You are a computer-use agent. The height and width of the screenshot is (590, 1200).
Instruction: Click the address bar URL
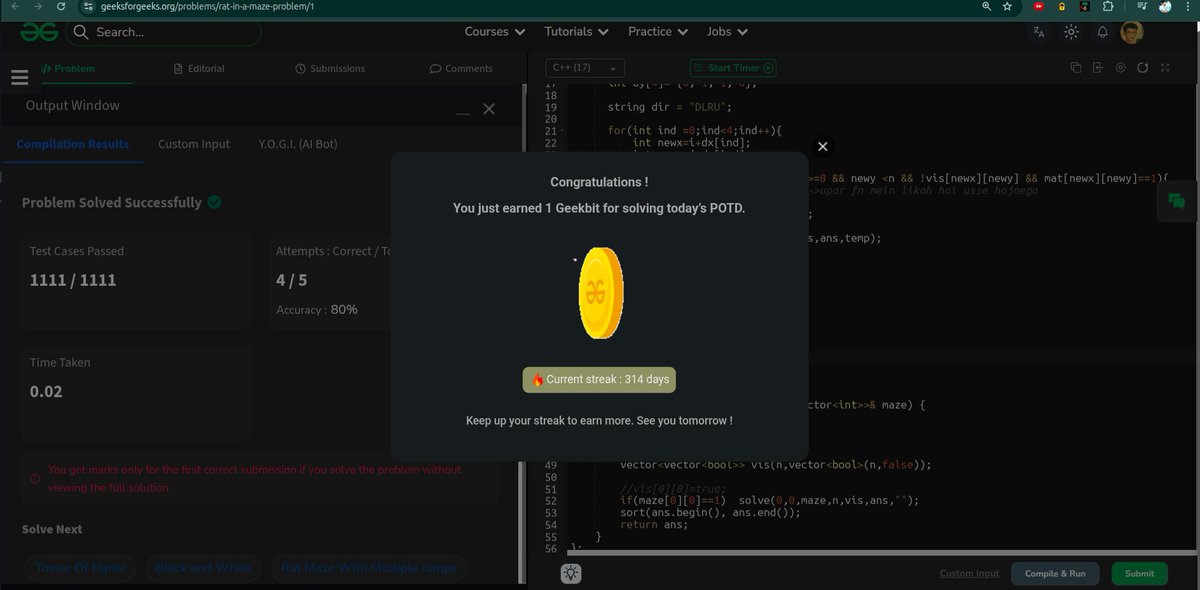[x=207, y=7]
